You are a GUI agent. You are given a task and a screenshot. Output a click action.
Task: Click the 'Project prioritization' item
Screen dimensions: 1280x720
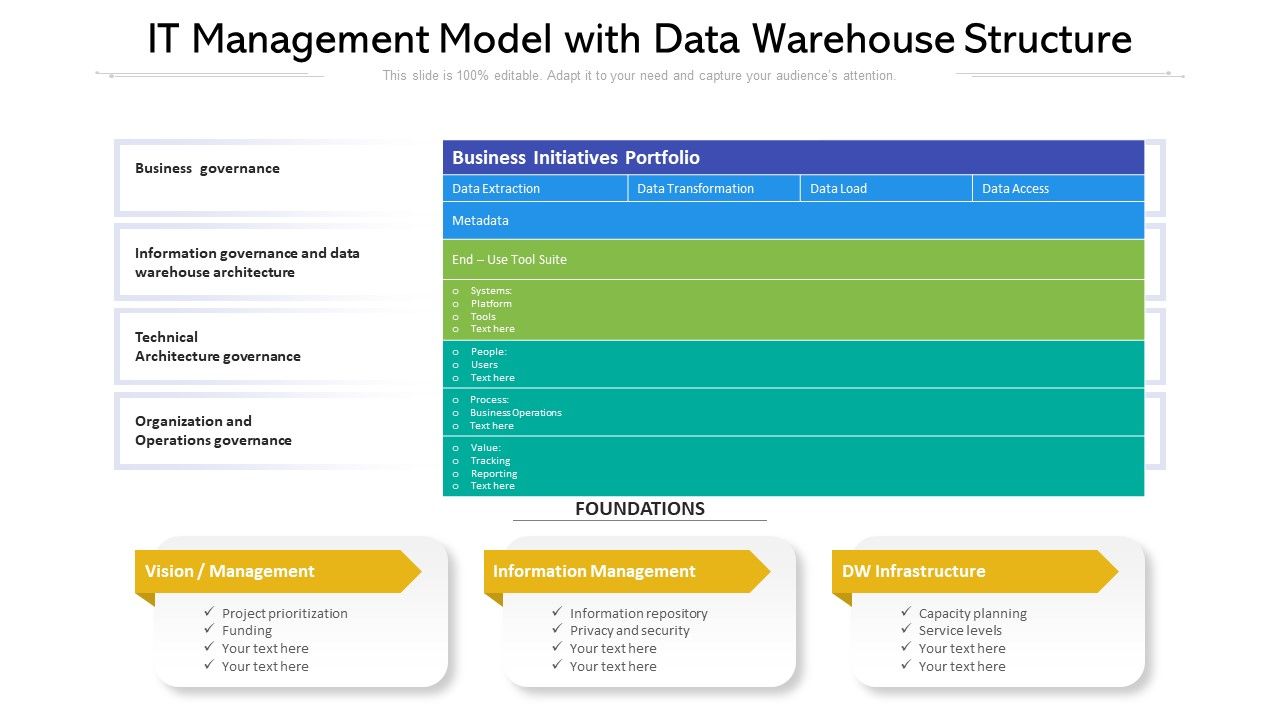coord(285,614)
